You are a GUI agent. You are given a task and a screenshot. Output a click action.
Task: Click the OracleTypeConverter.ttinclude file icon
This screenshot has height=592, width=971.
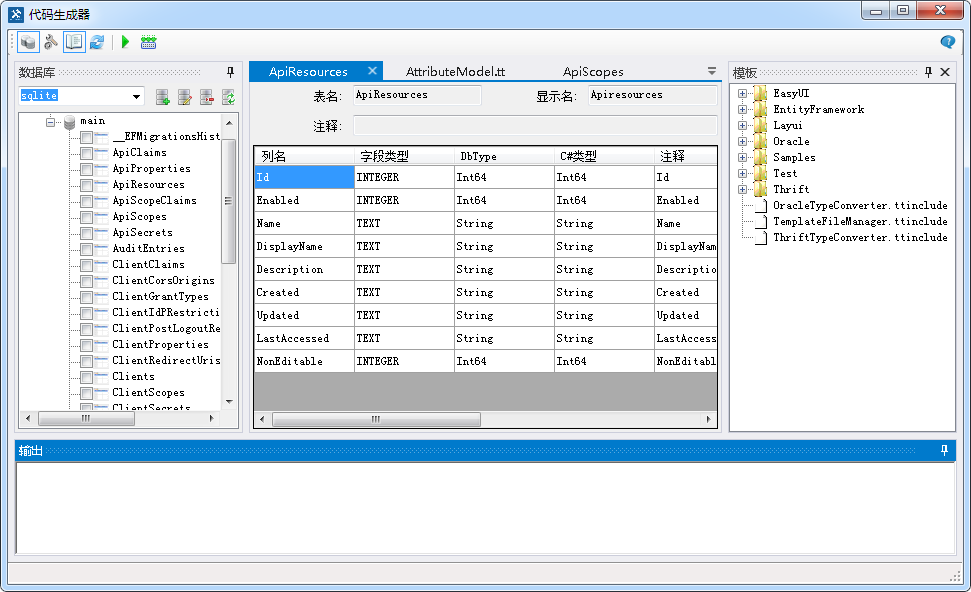761,206
